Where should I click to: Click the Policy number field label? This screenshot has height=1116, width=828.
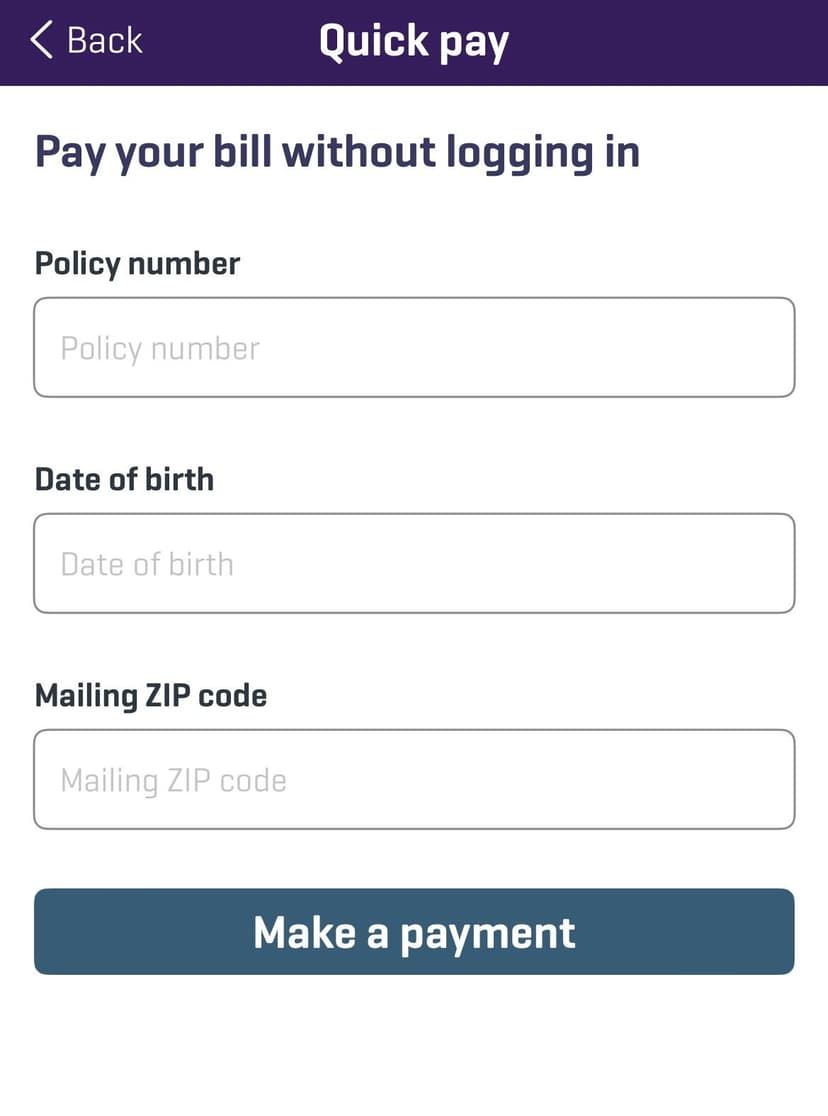coord(137,264)
